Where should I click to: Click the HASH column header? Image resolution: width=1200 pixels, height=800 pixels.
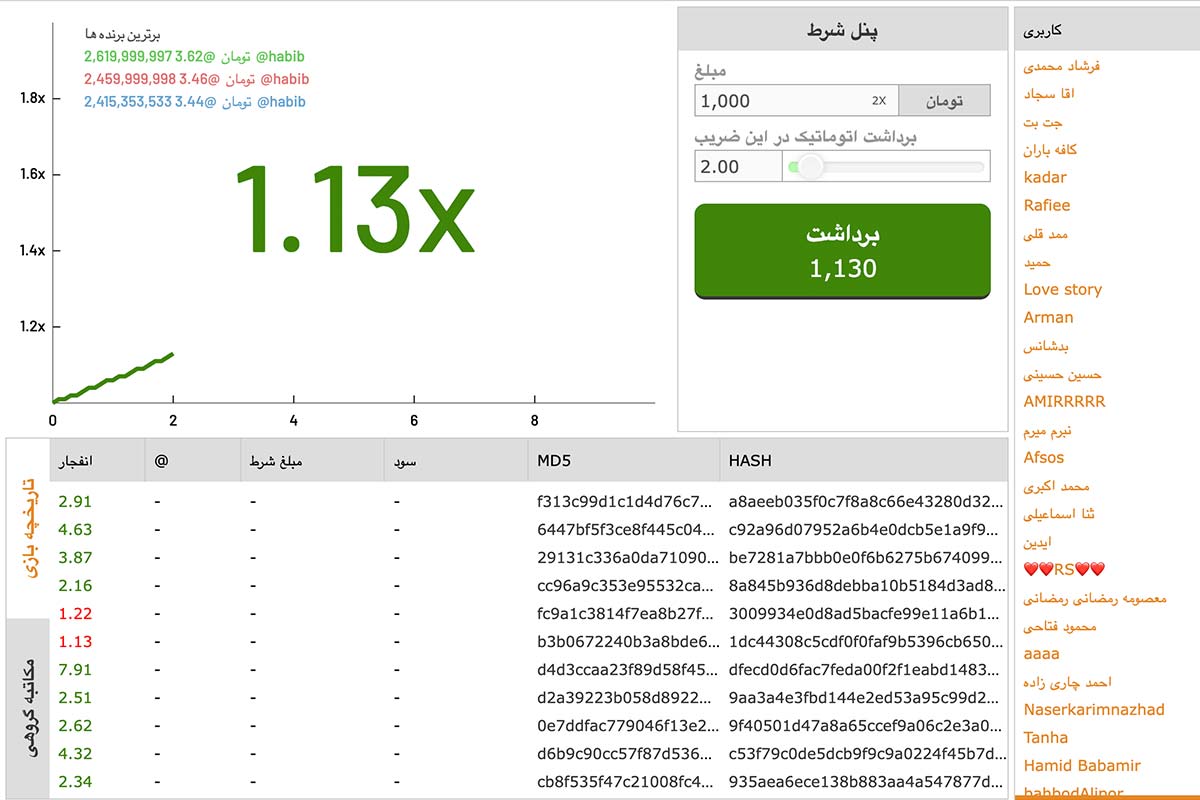pos(745,460)
